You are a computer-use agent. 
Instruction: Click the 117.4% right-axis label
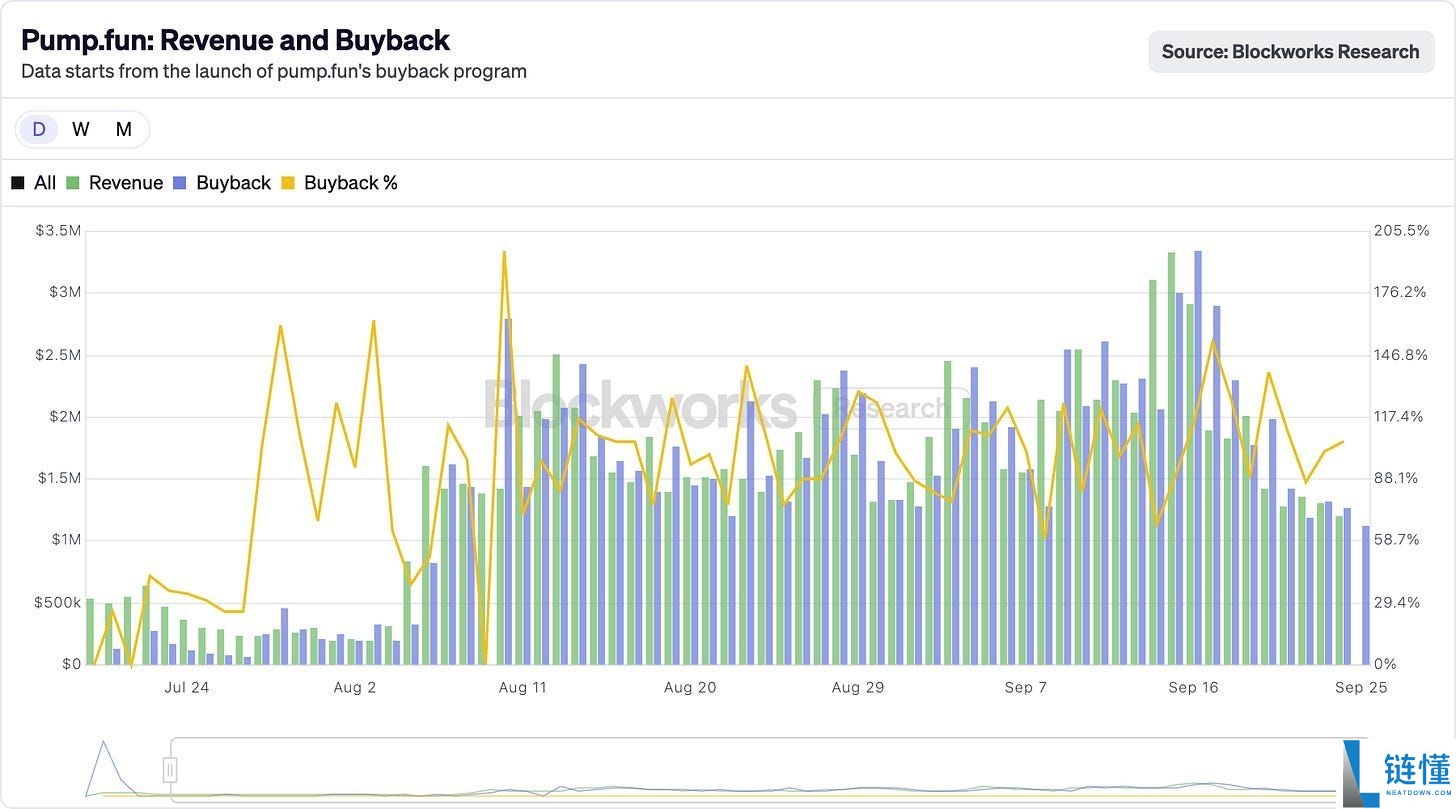[1400, 417]
